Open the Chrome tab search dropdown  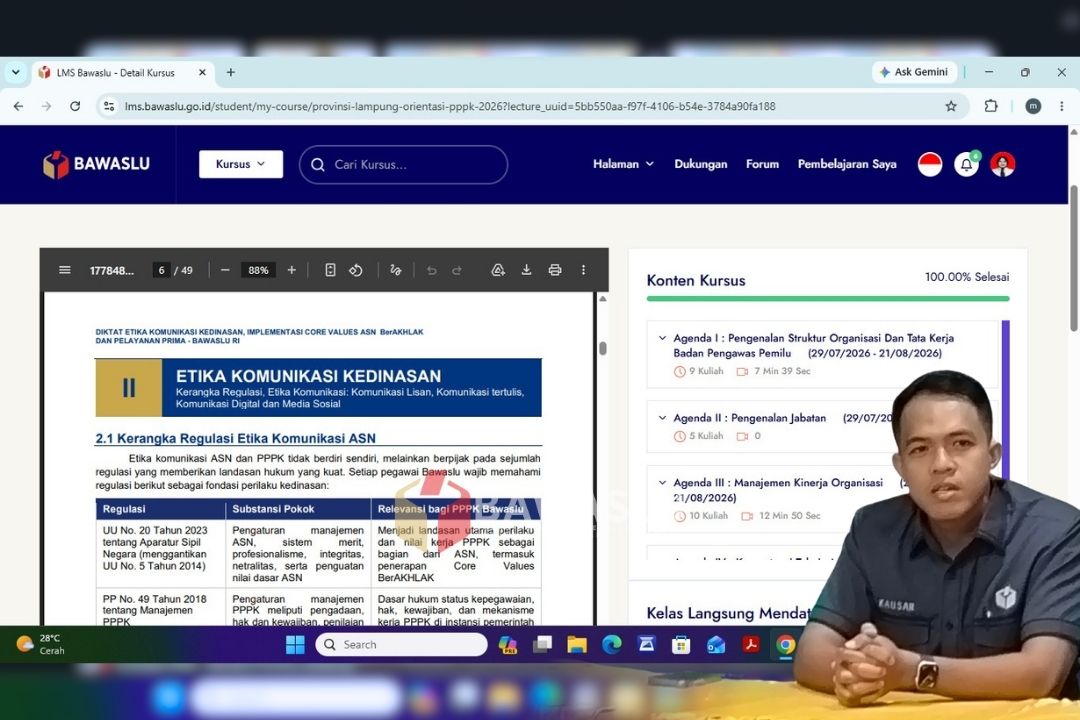16,72
